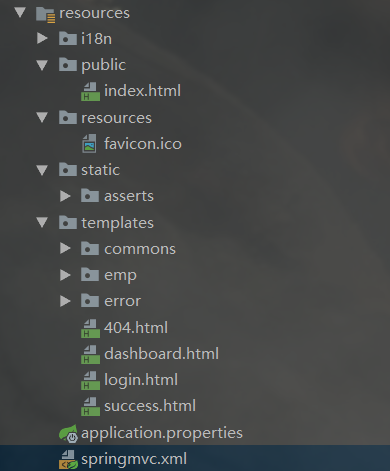
Task: Click the image file icon beside favicon.ico
Action: tap(89, 144)
